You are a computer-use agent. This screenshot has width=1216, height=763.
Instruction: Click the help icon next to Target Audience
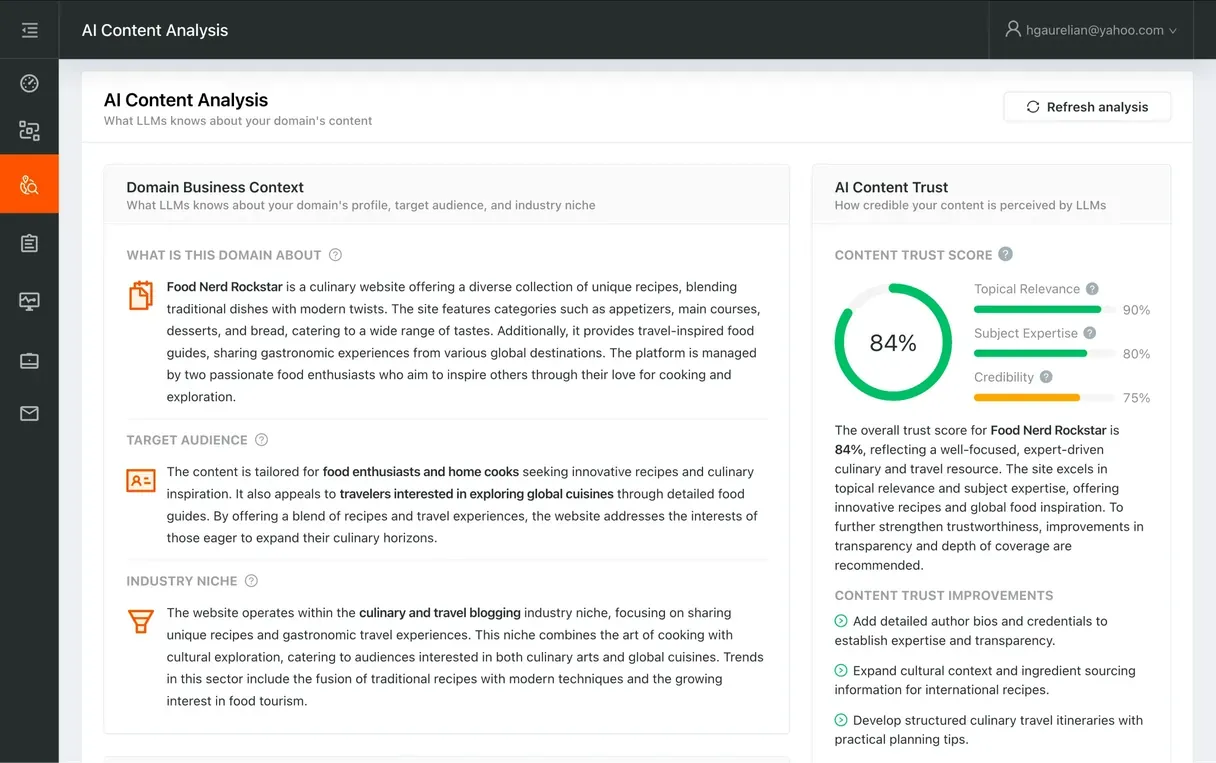261,439
